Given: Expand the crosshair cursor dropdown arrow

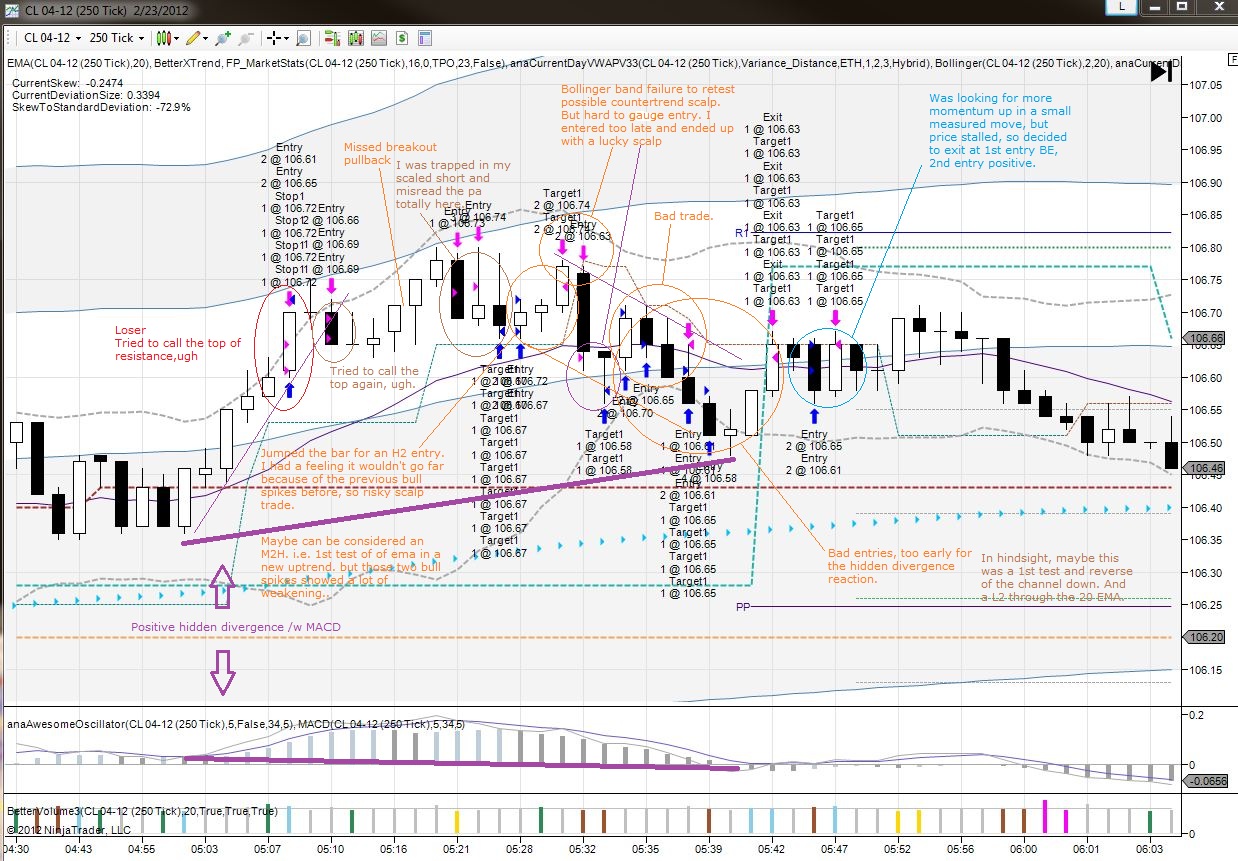Looking at the screenshot, I should [x=287, y=38].
